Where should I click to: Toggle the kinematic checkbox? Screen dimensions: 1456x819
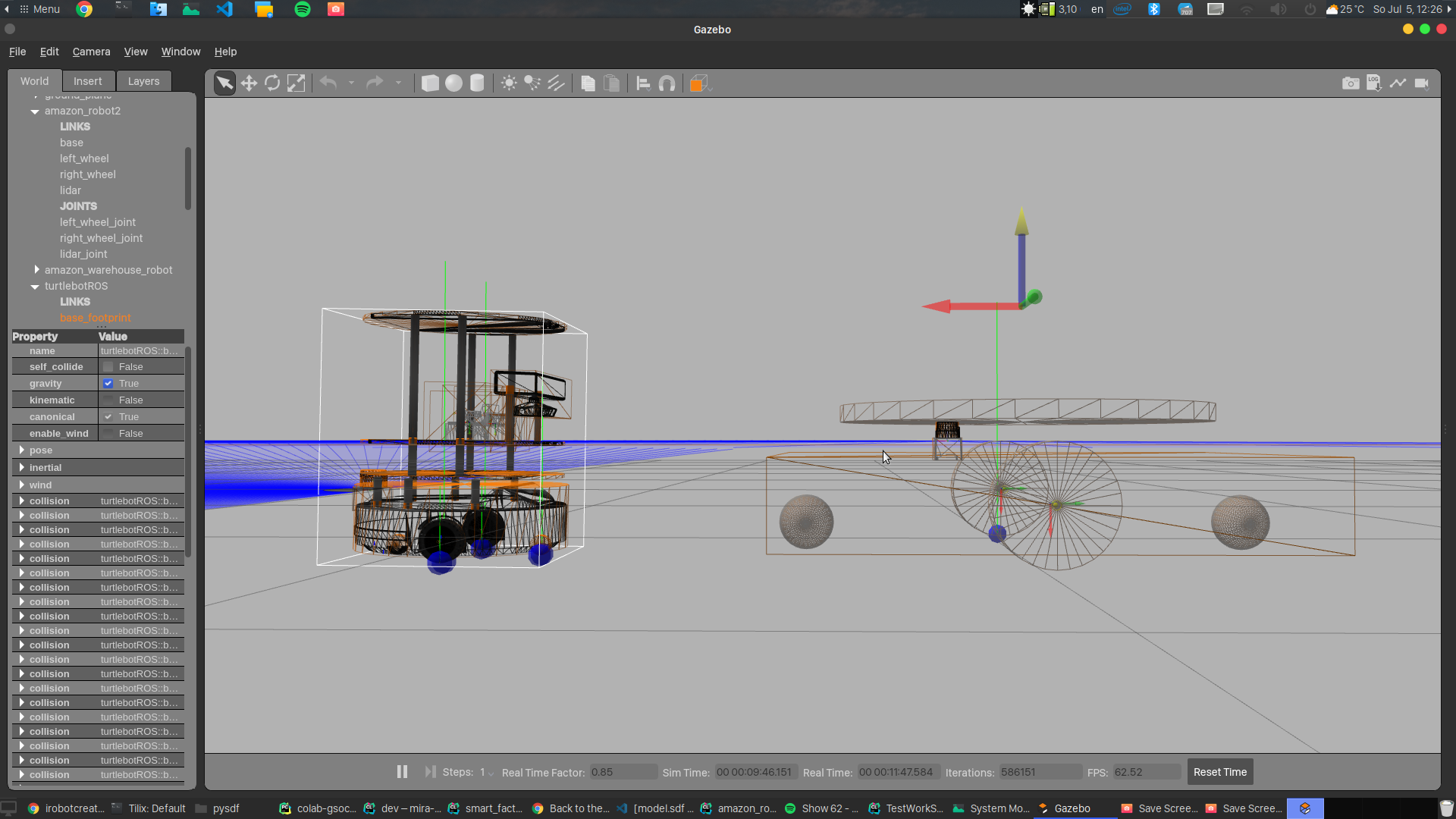108,400
